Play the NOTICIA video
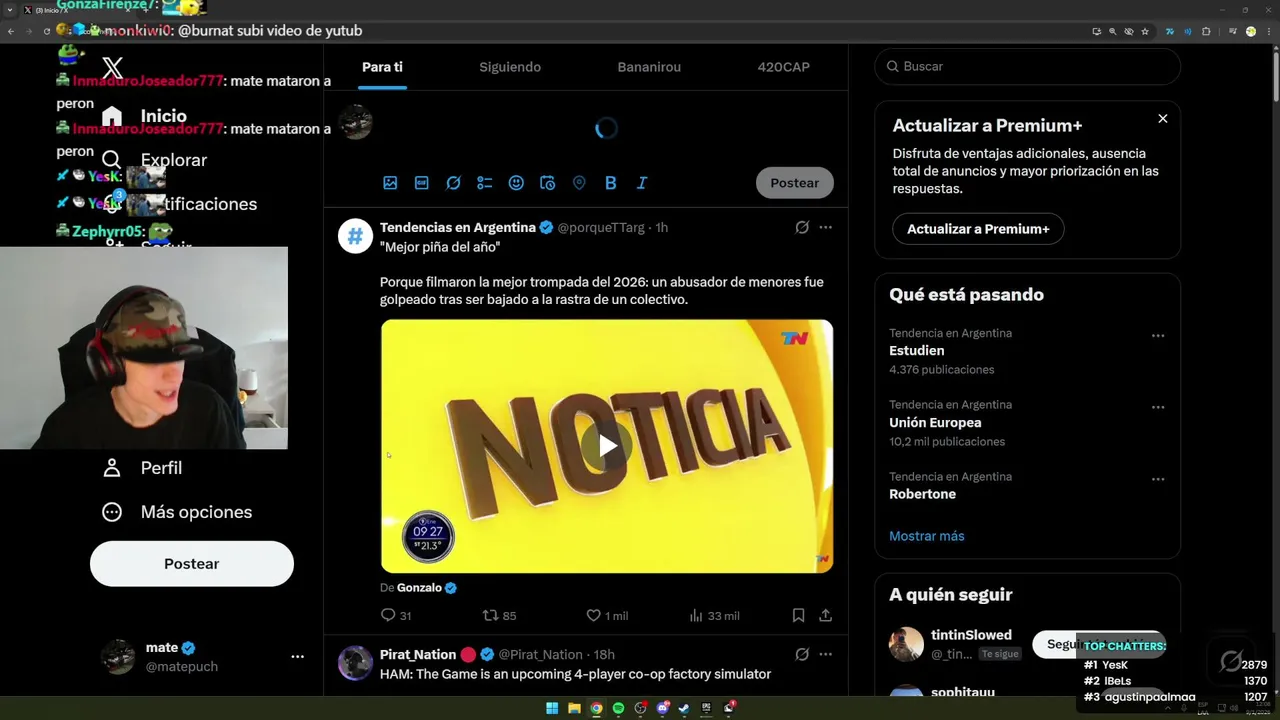Screen dimensions: 1280x720 (x=607, y=446)
